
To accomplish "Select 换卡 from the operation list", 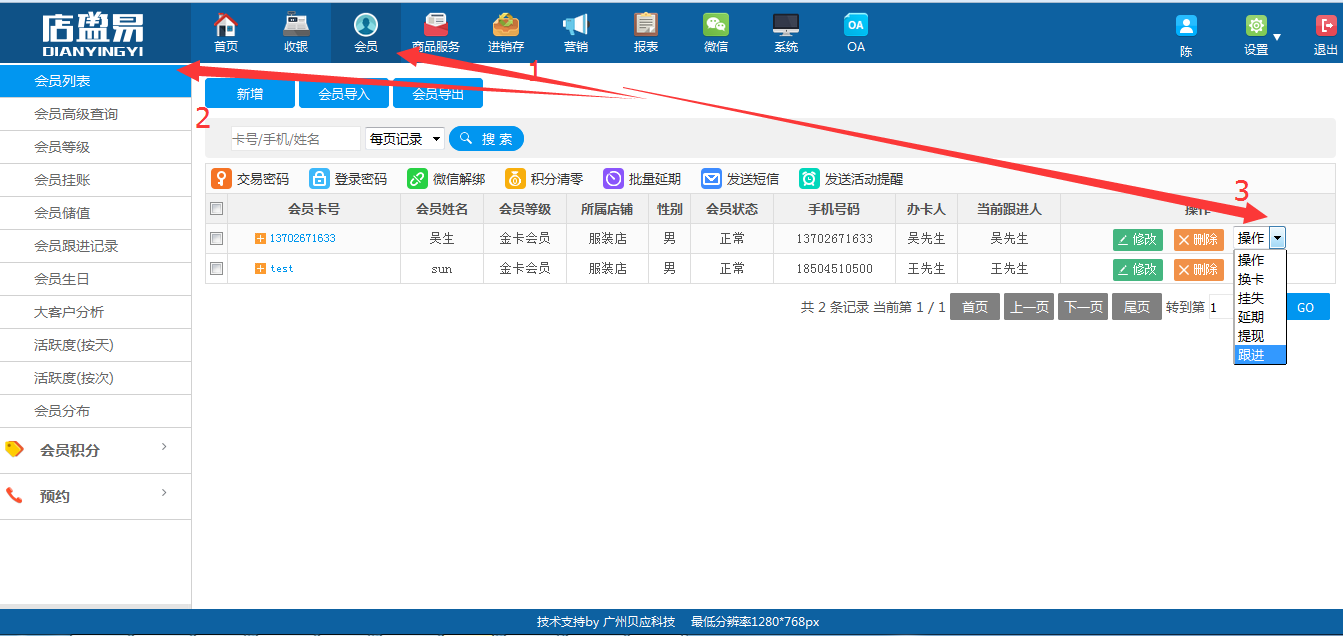I will pyautogui.click(x=1259, y=279).
